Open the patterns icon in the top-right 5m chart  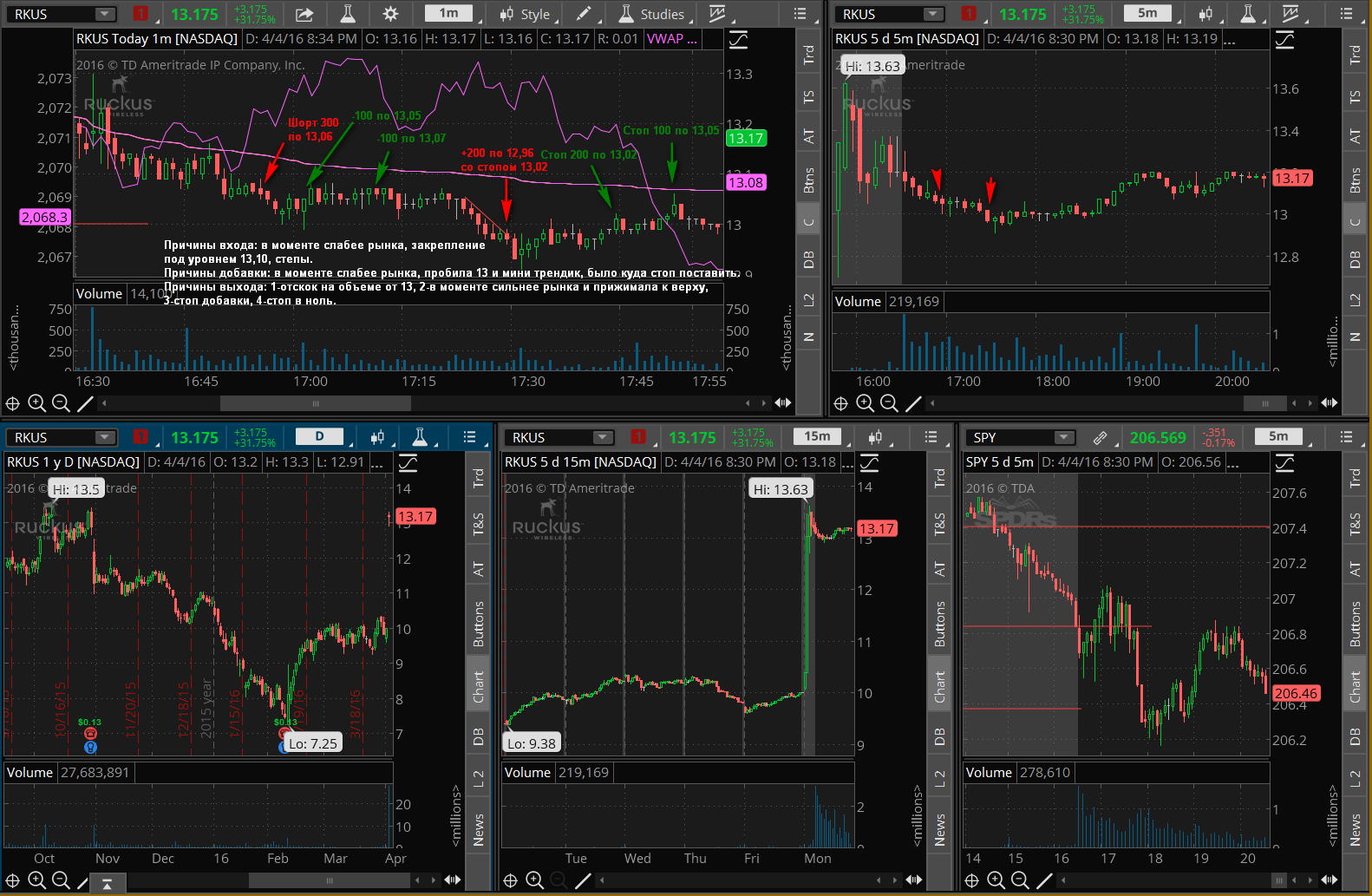tap(1290, 14)
